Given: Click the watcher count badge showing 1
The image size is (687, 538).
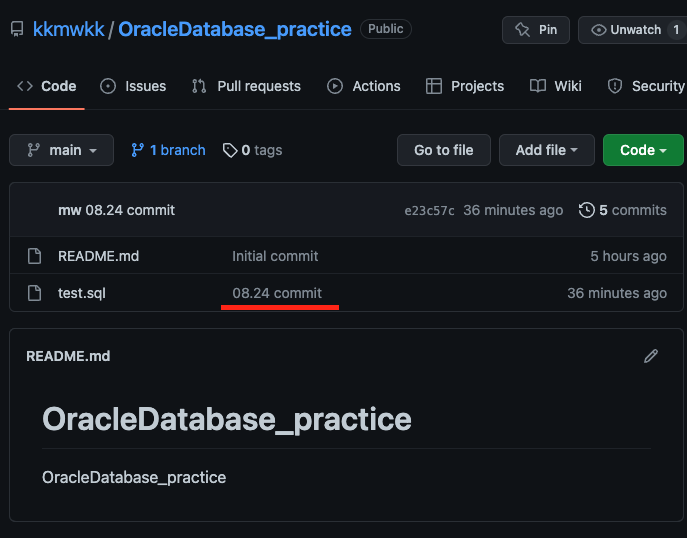Looking at the screenshot, I should point(676,30).
